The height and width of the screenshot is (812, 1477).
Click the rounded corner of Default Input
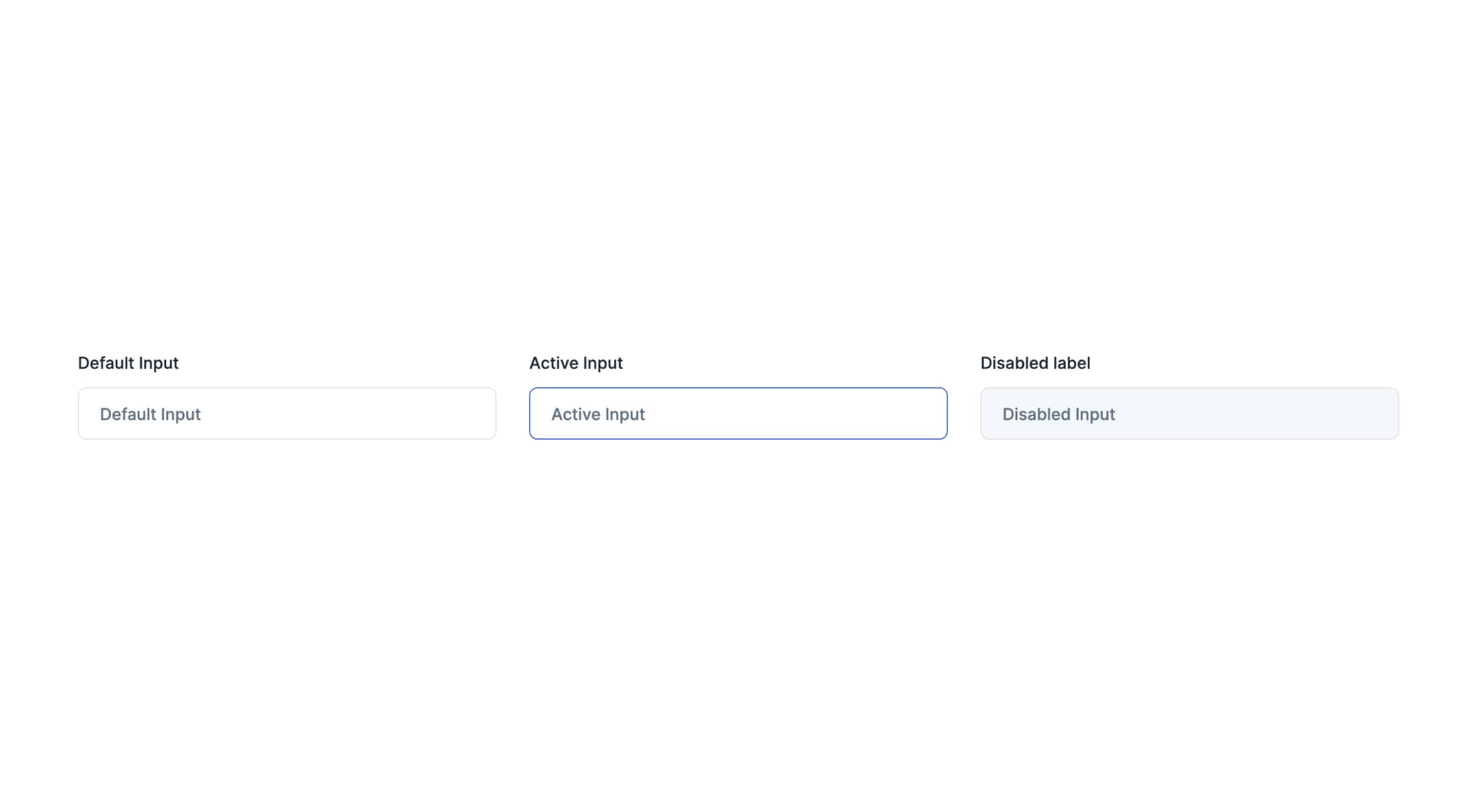[83, 392]
